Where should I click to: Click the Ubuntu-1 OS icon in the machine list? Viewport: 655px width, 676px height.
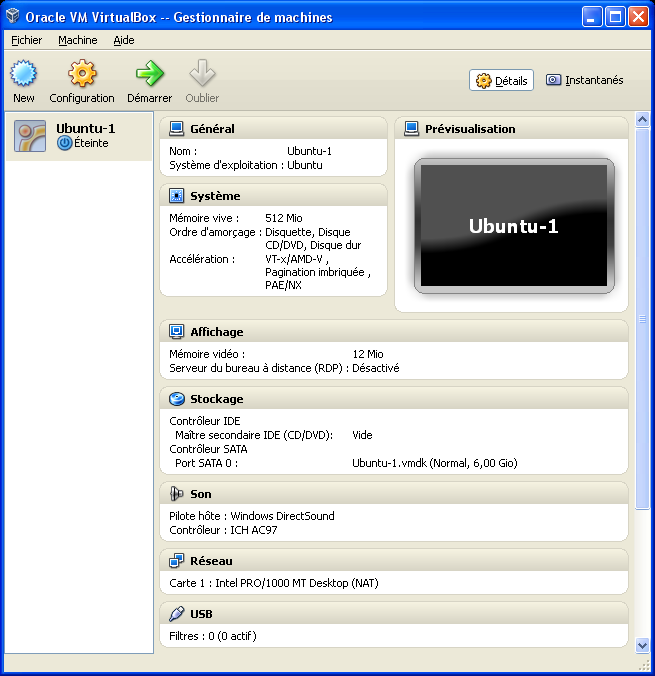pyautogui.click(x=30, y=136)
